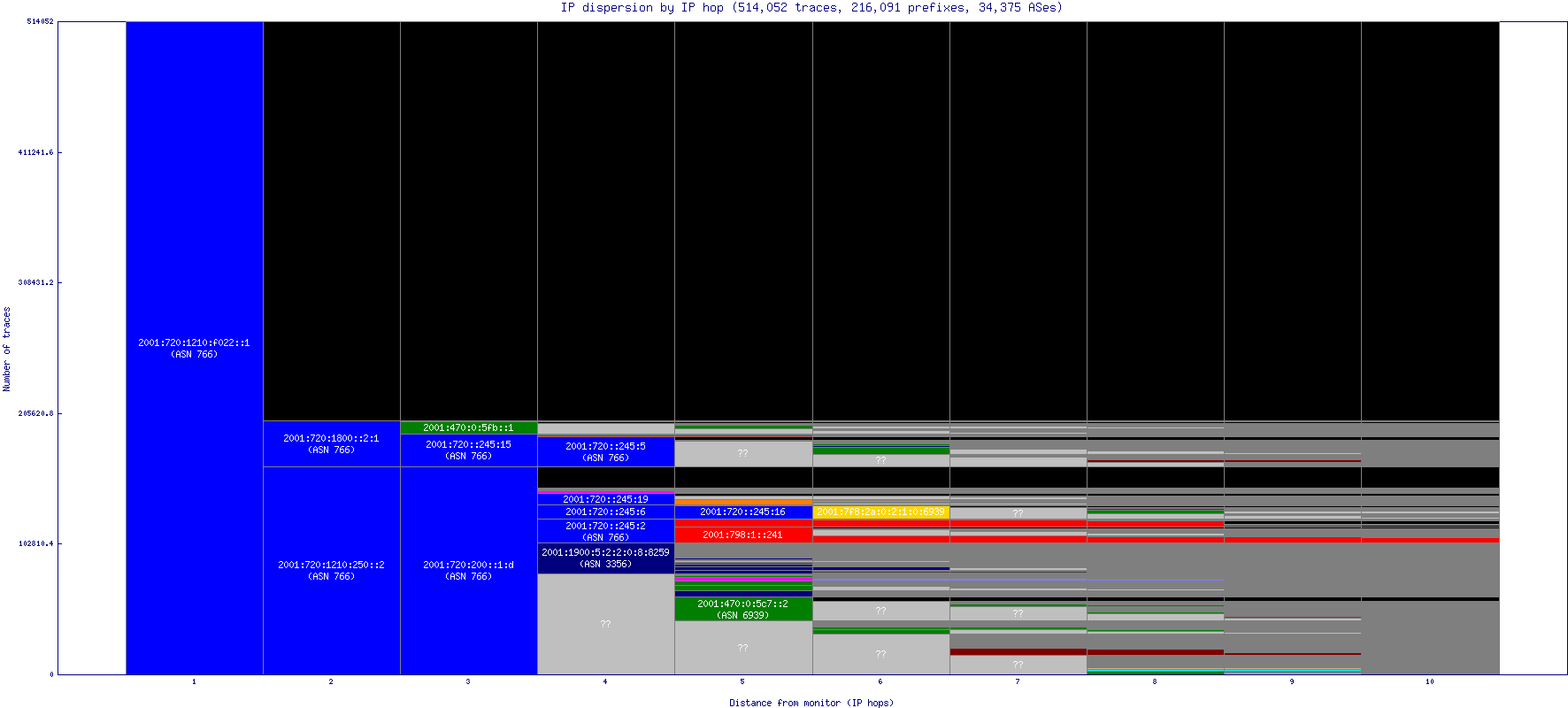Click the y-axis value 514052

pyautogui.click(x=40, y=21)
